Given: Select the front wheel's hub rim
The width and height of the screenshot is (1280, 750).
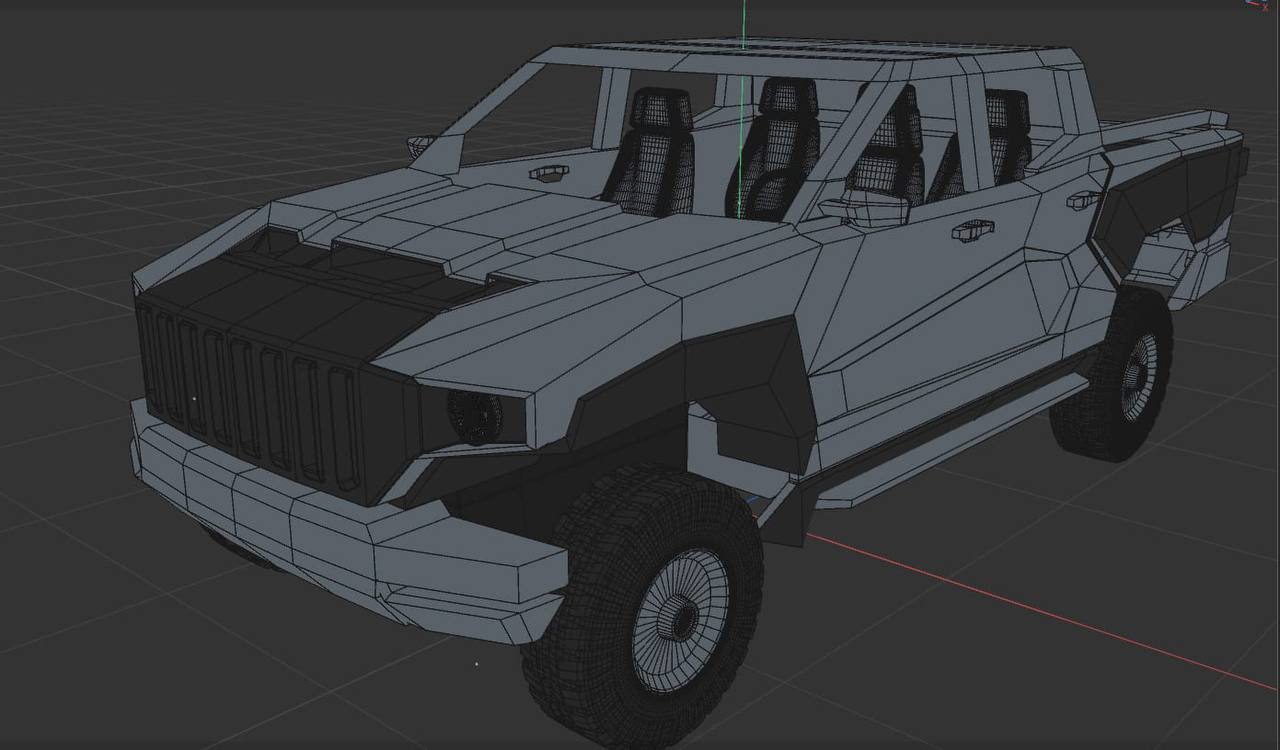Looking at the screenshot, I should (x=680, y=620).
